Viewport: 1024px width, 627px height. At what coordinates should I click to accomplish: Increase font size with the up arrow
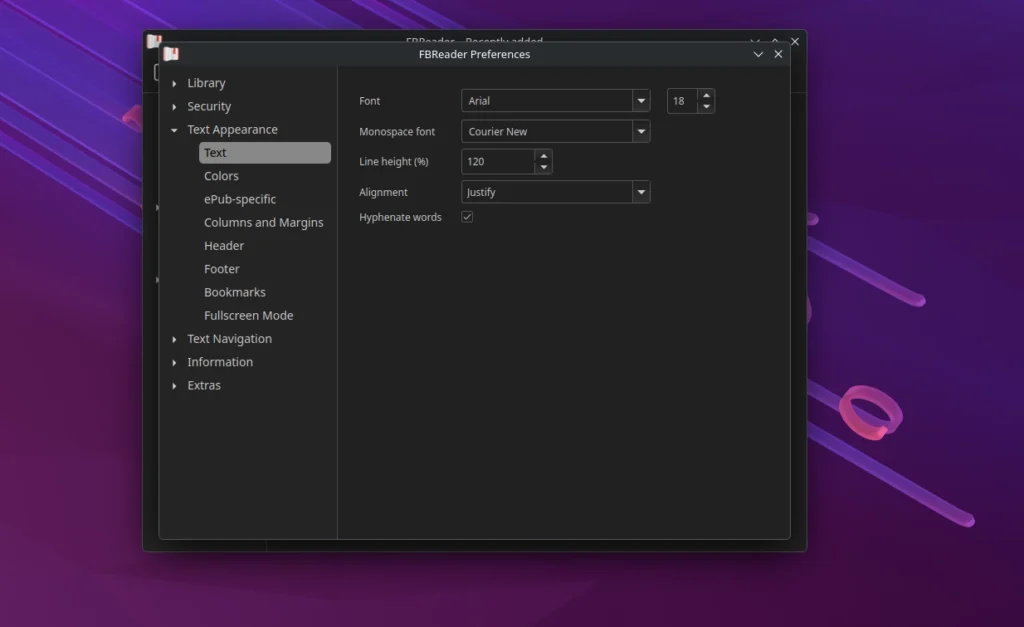point(706,96)
